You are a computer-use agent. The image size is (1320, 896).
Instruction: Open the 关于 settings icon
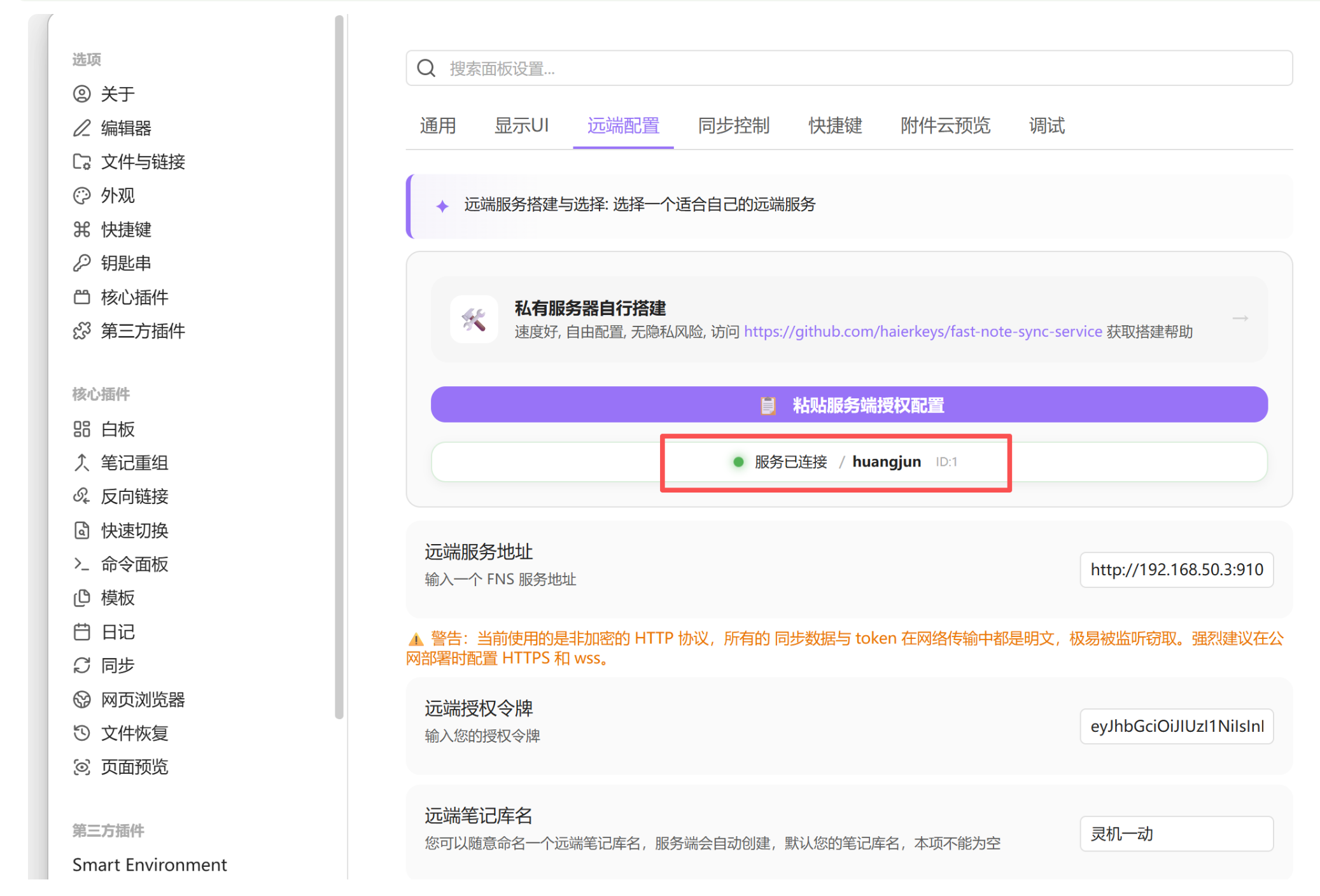81,94
